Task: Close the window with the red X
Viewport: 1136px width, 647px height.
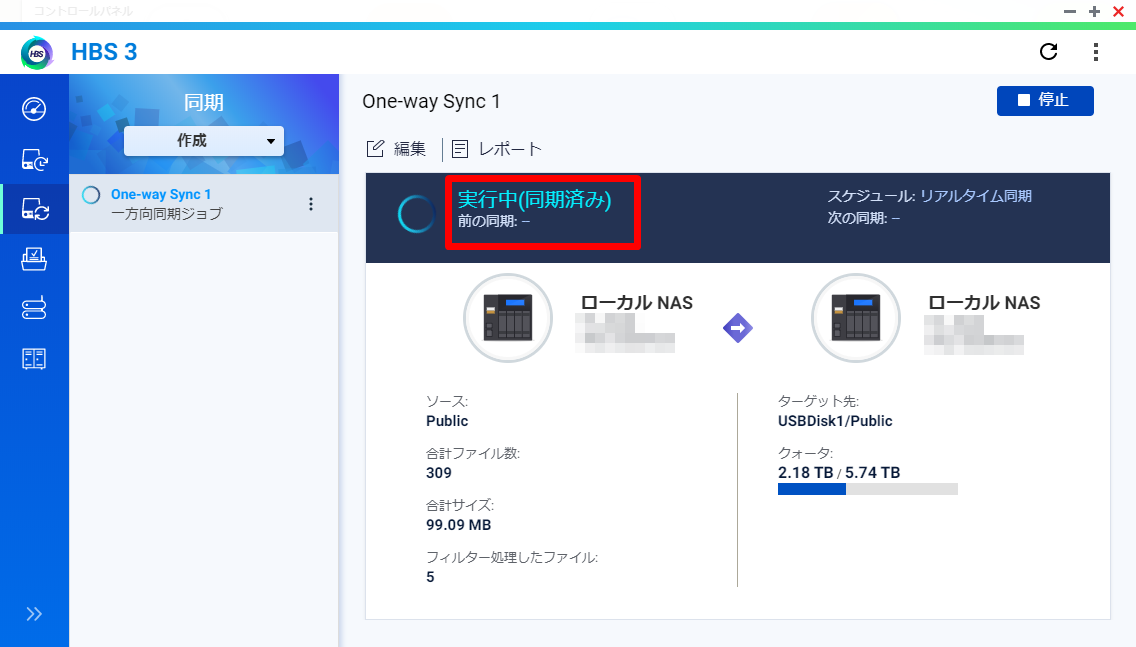Action: point(1119,11)
